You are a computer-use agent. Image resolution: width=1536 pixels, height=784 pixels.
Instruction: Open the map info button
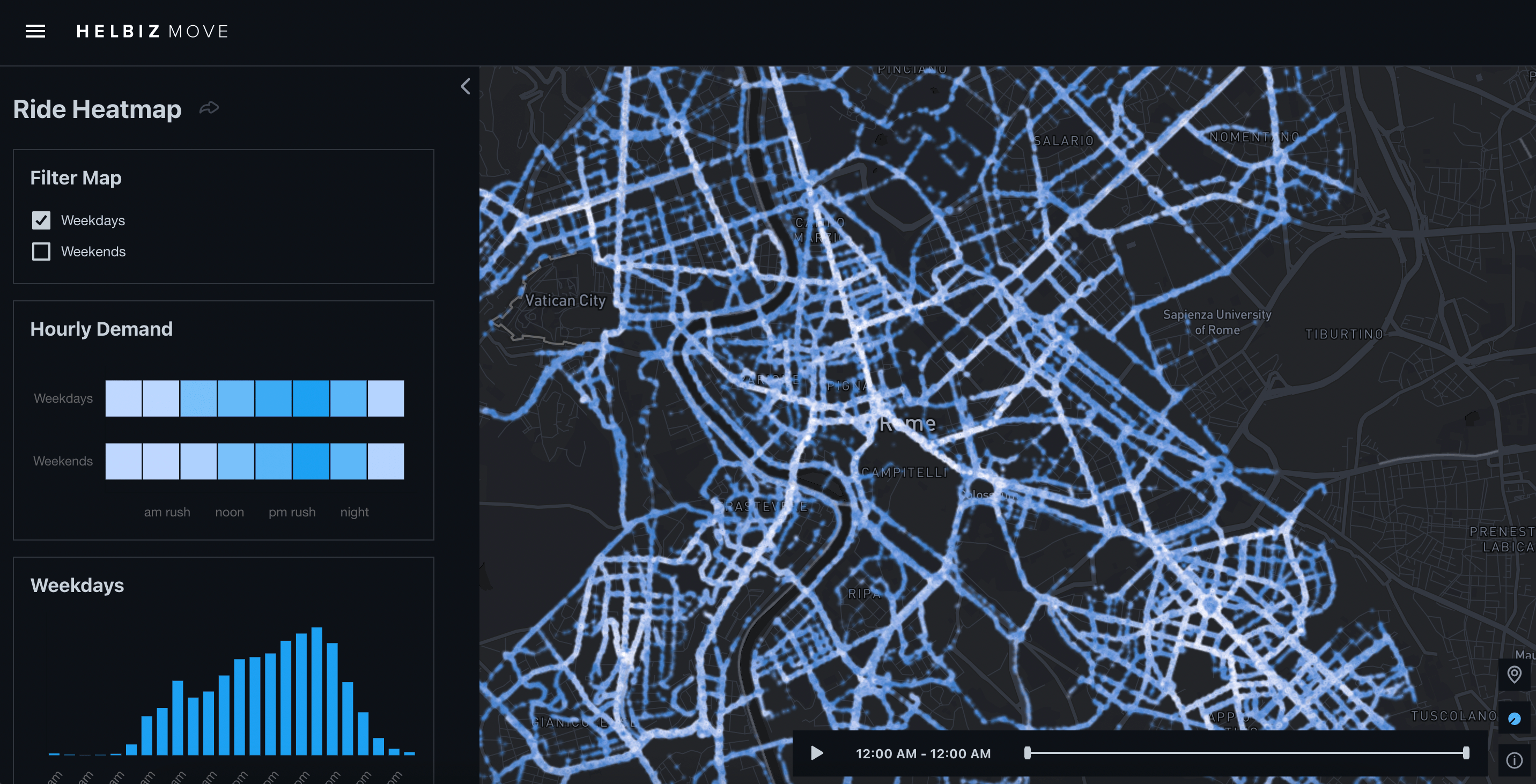(x=1514, y=760)
